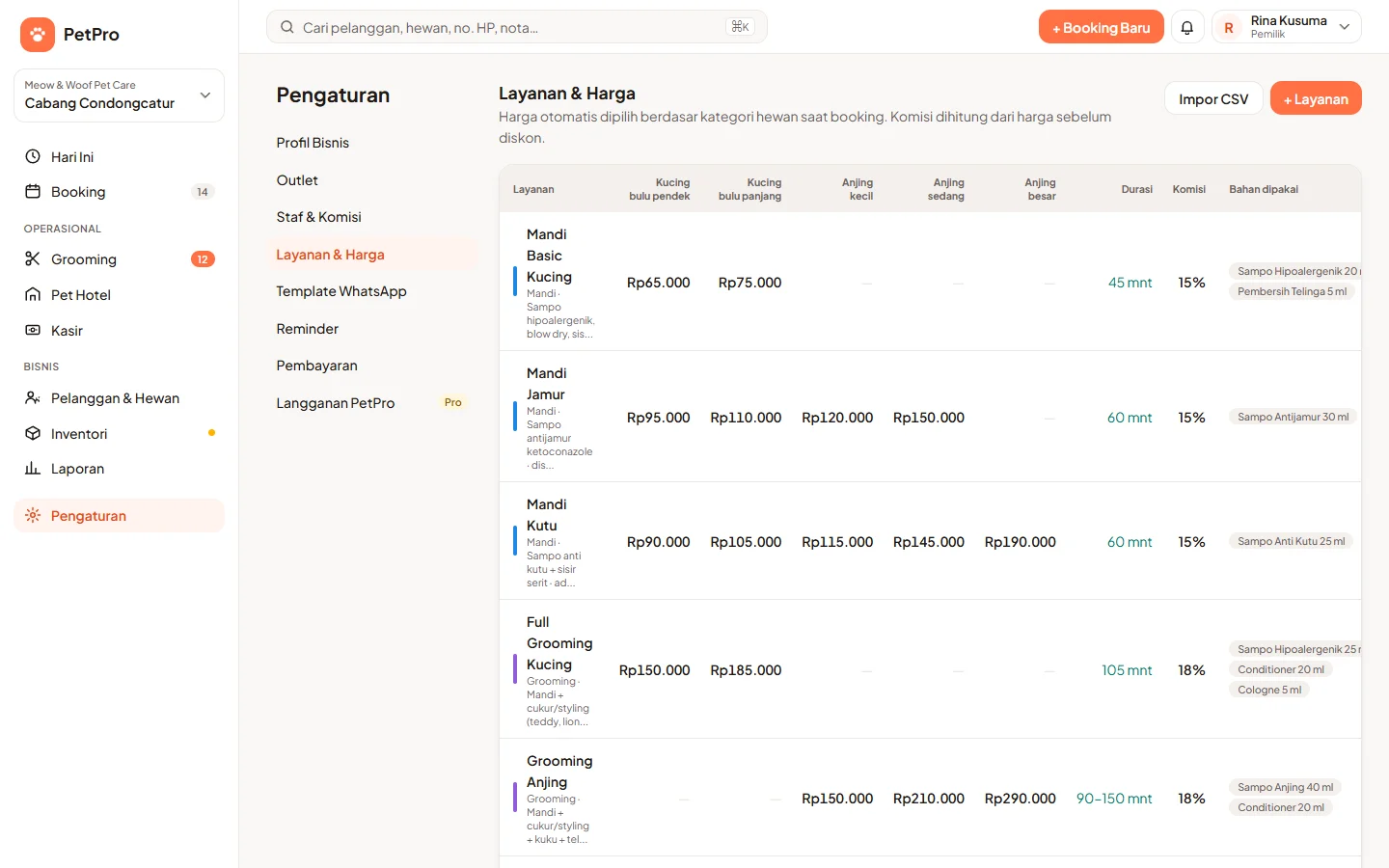Viewport: 1389px width, 868px height.
Task: Click the + Layanan button
Action: tap(1316, 98)
